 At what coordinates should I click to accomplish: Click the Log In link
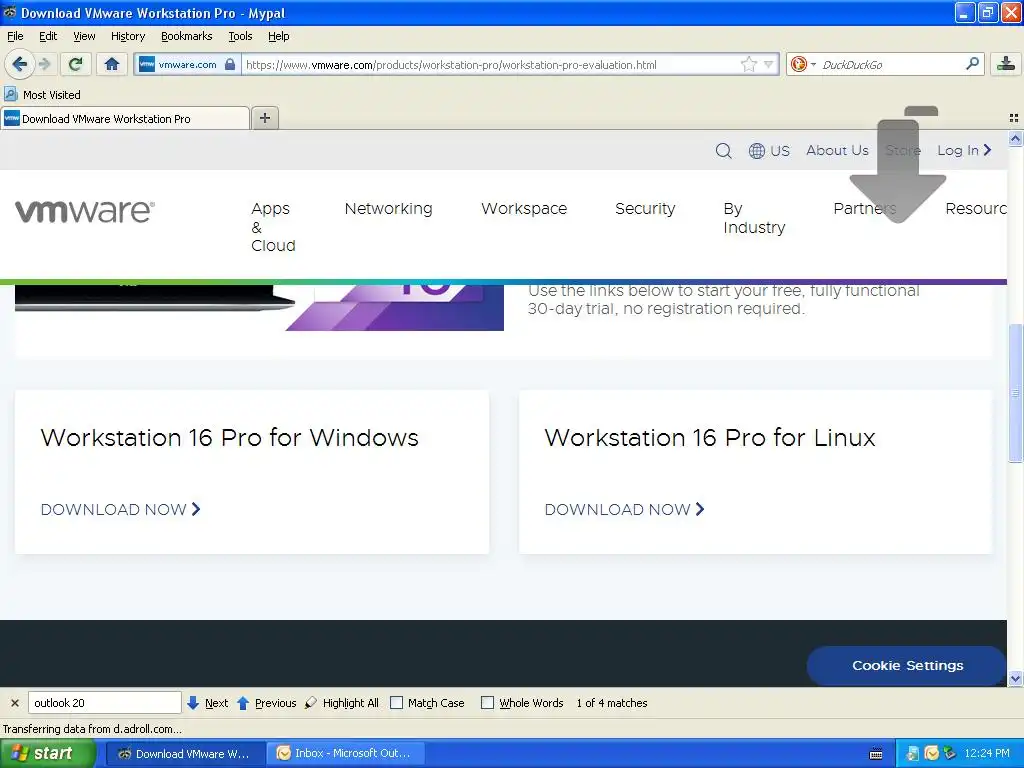pos(964,150)
